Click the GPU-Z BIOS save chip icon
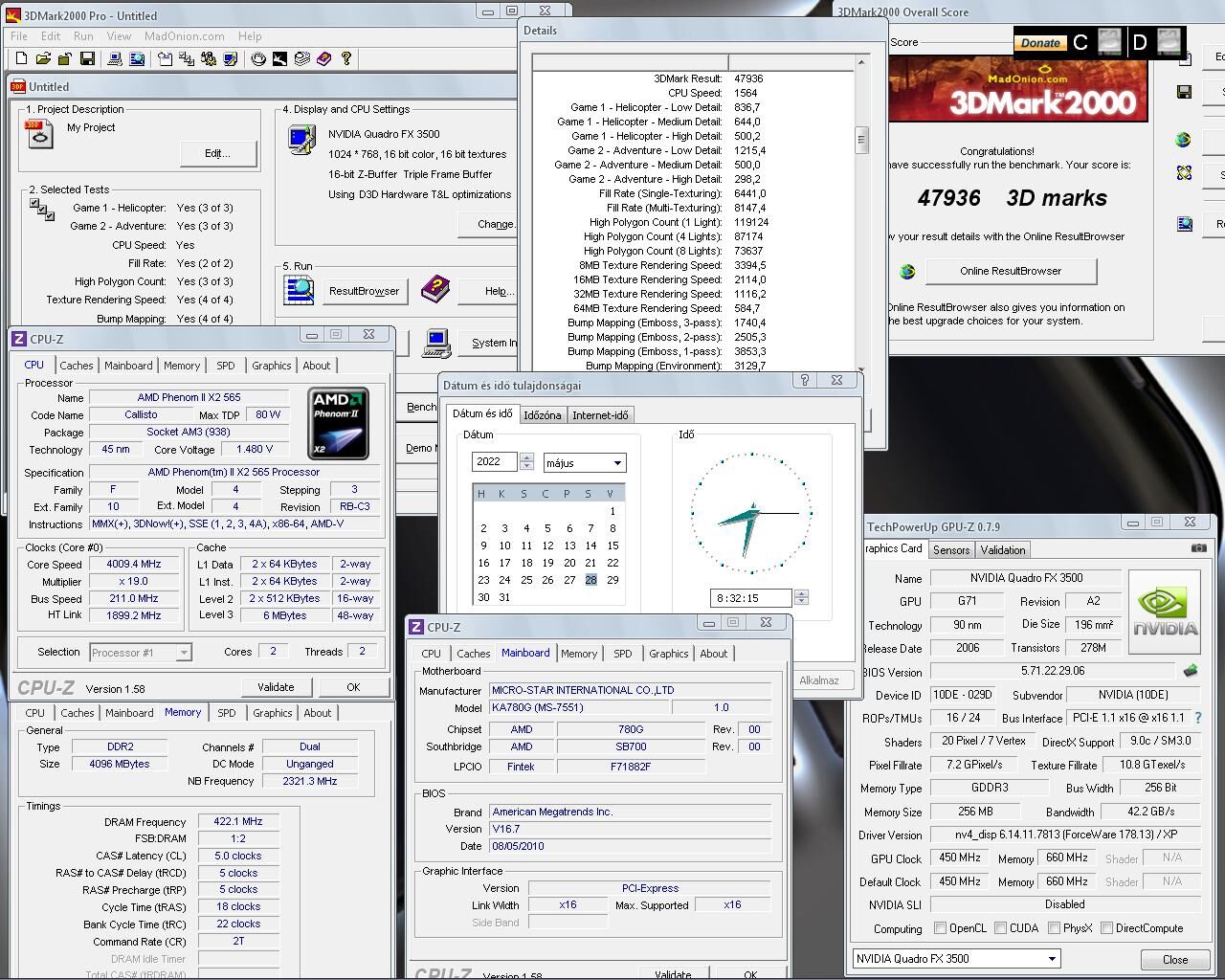 click(1192, 671)
